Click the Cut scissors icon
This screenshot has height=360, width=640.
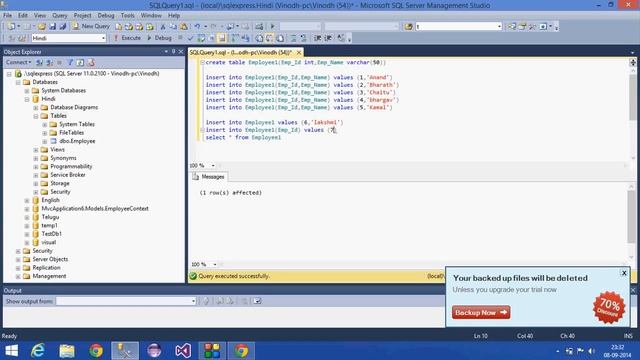pyautogui.click(x=162, y=27)
